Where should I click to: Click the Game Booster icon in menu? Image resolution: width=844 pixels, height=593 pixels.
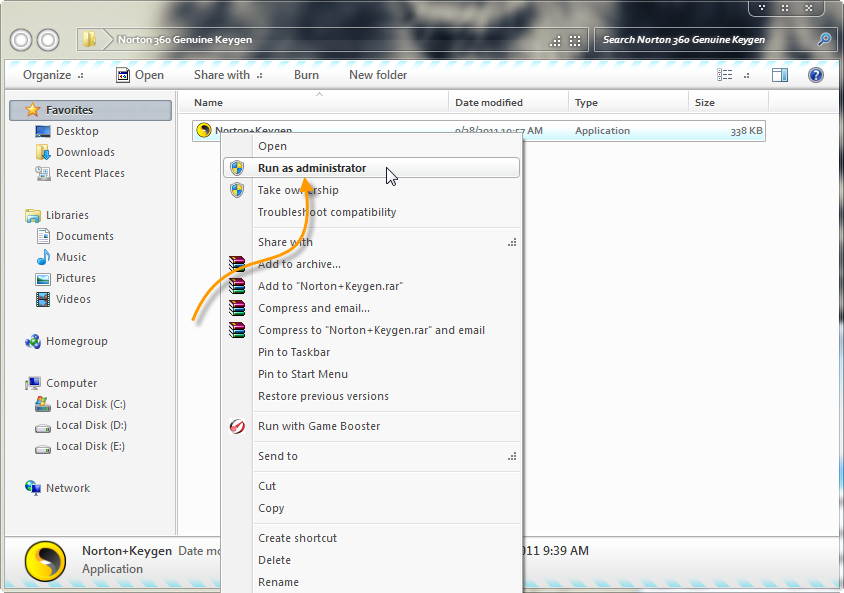point(237,426)
